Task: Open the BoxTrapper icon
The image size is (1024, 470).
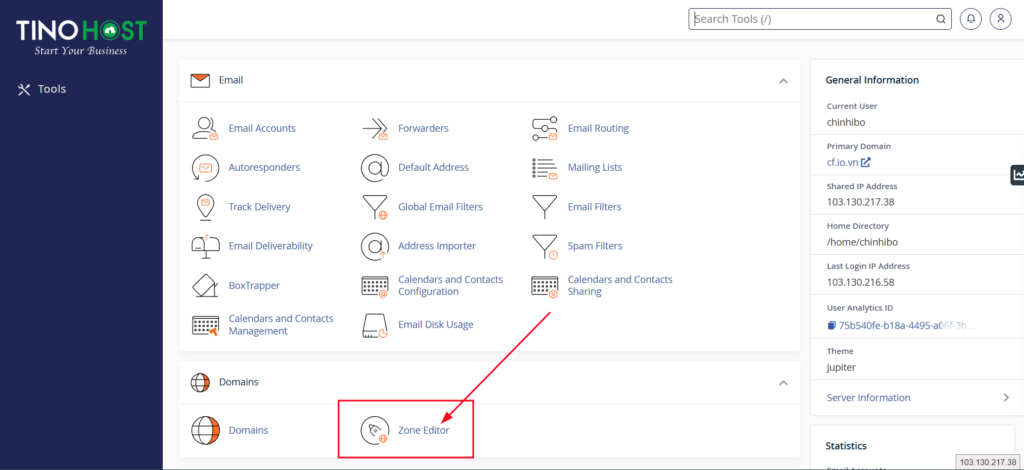Action: point(204,285)
